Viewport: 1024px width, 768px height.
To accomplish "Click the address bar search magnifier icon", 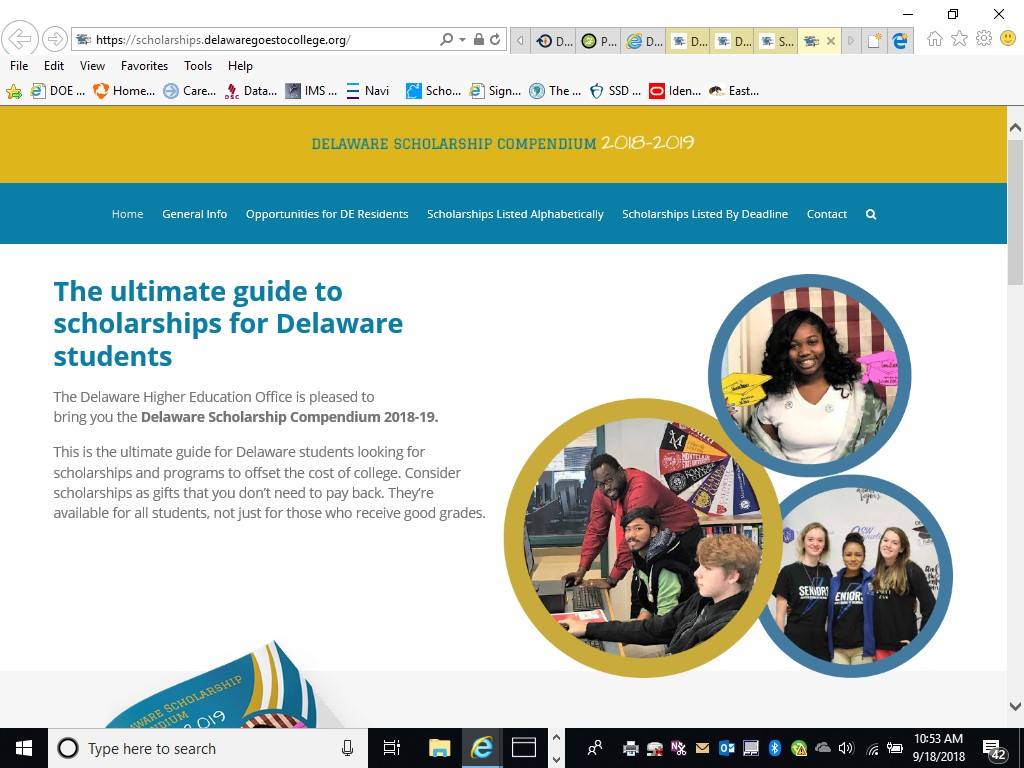I will click(x=447, y=40).
